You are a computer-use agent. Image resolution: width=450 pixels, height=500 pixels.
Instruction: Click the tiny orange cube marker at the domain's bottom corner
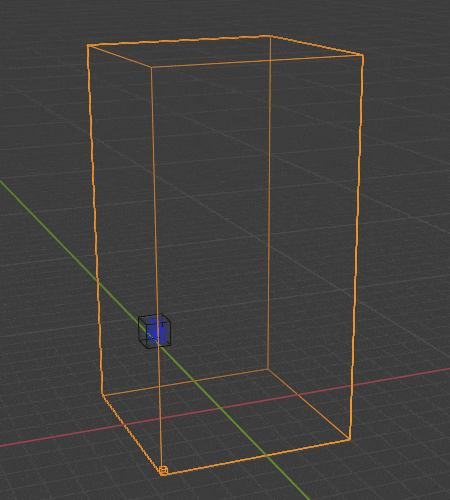coord(163,470)
